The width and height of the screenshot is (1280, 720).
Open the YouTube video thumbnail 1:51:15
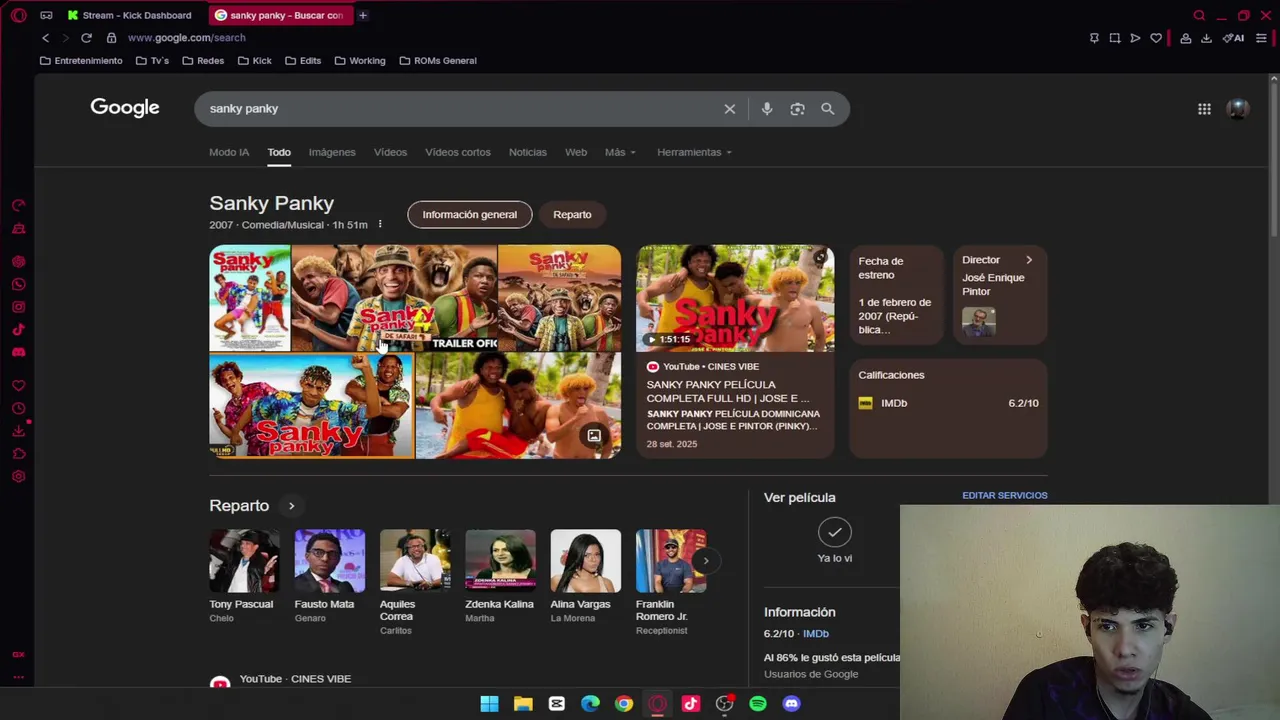pyautogui.click(x=735, y=298)
